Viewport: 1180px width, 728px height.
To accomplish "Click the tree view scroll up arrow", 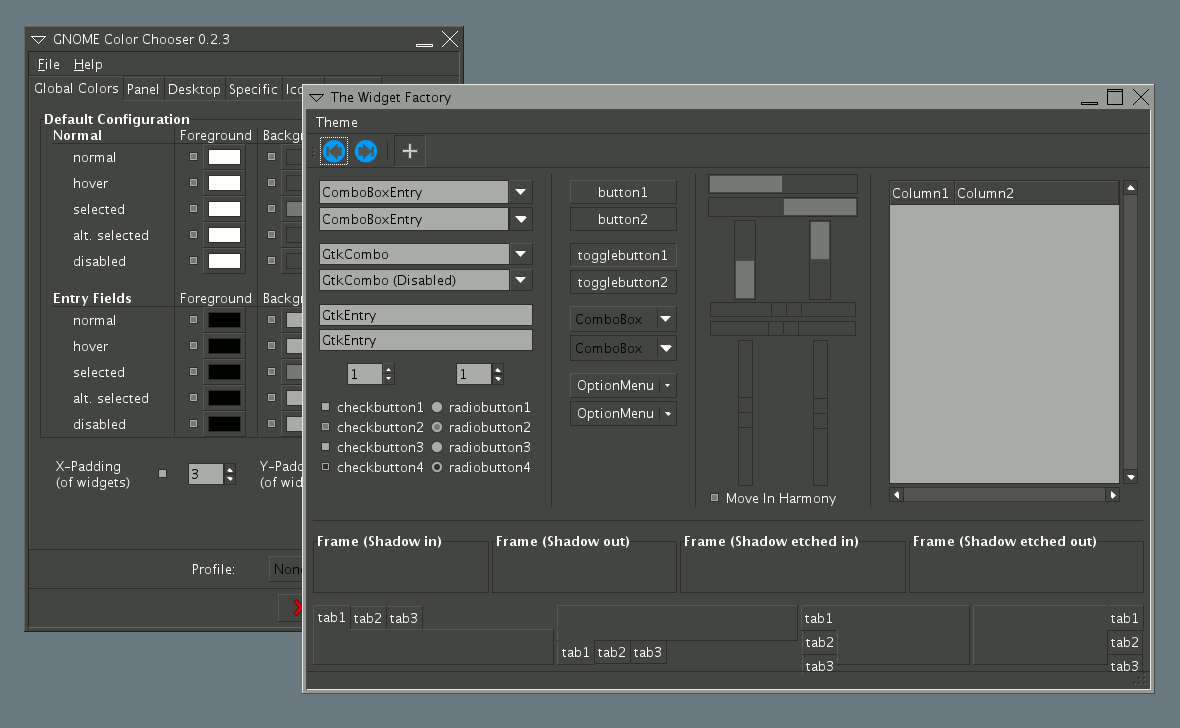I will pos(1130,187).
